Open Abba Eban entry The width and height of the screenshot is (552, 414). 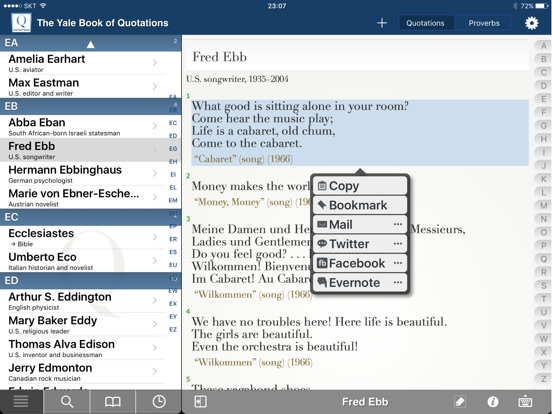[x=83, y=126]
